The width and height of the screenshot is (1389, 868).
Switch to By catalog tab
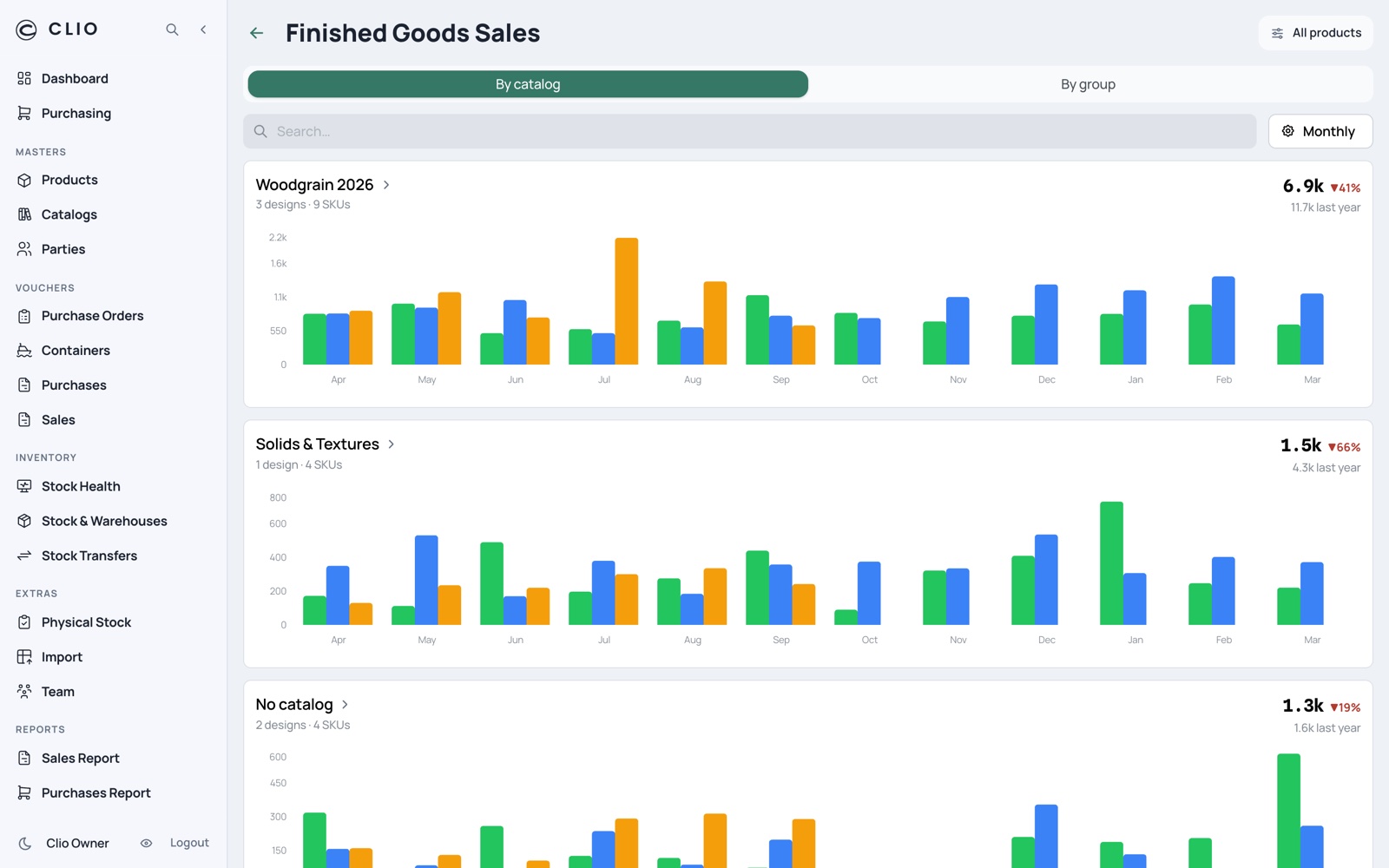[x=528, y=84]
